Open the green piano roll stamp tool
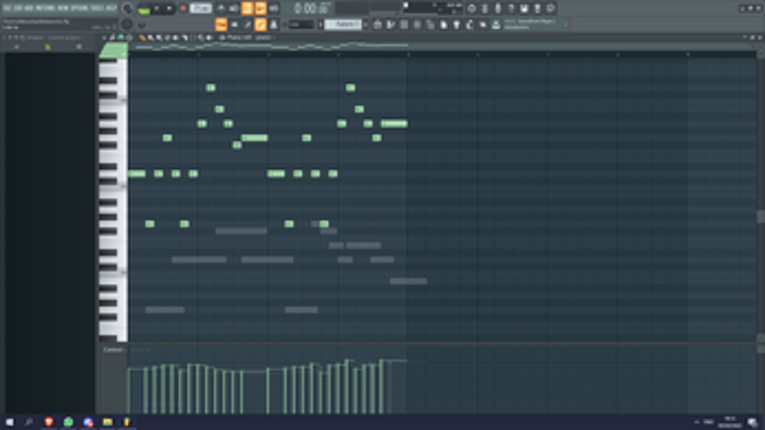The image size is (765, 430). [x=121, y=37]
